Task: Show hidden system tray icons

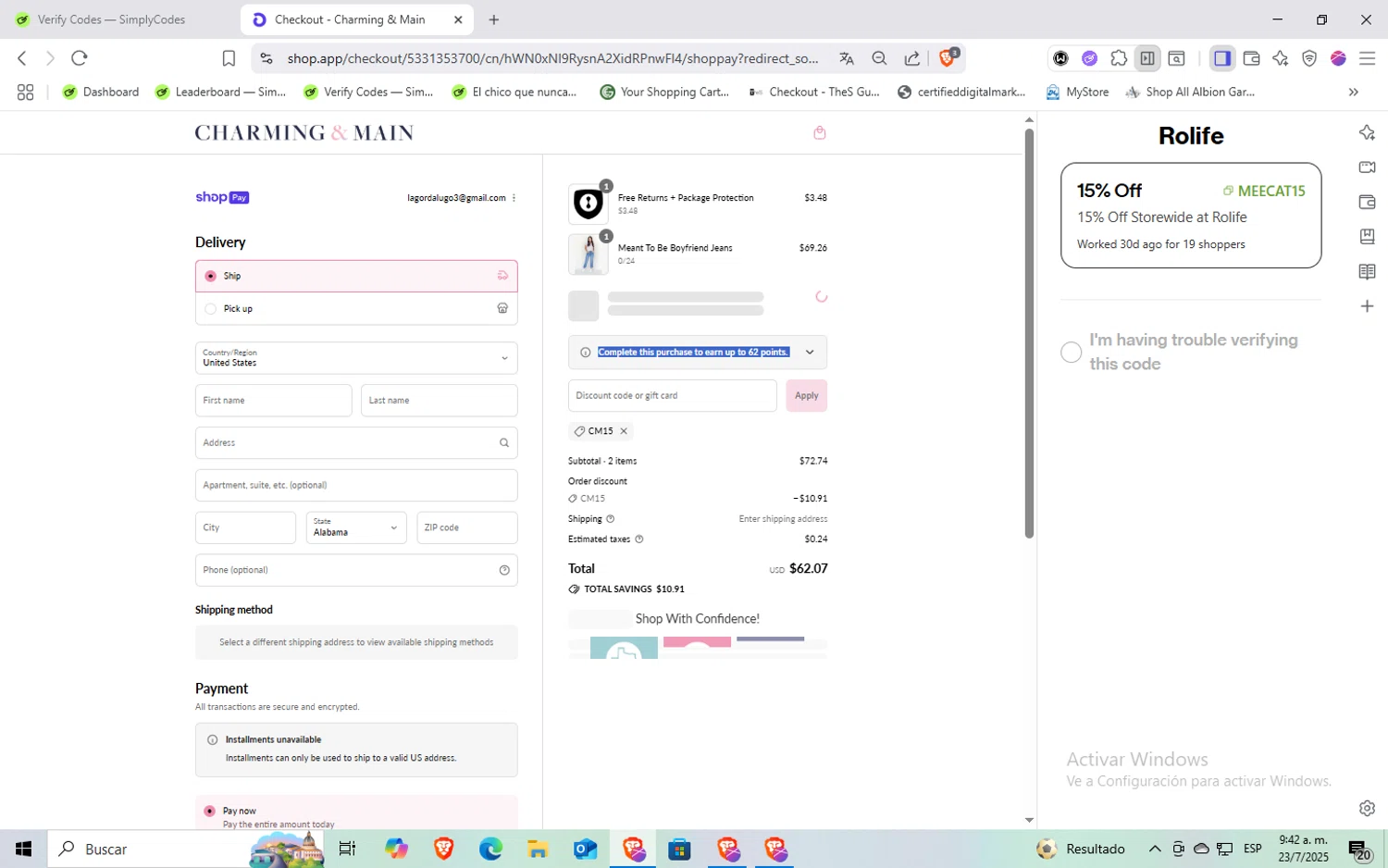Action: coord(1155,849)
